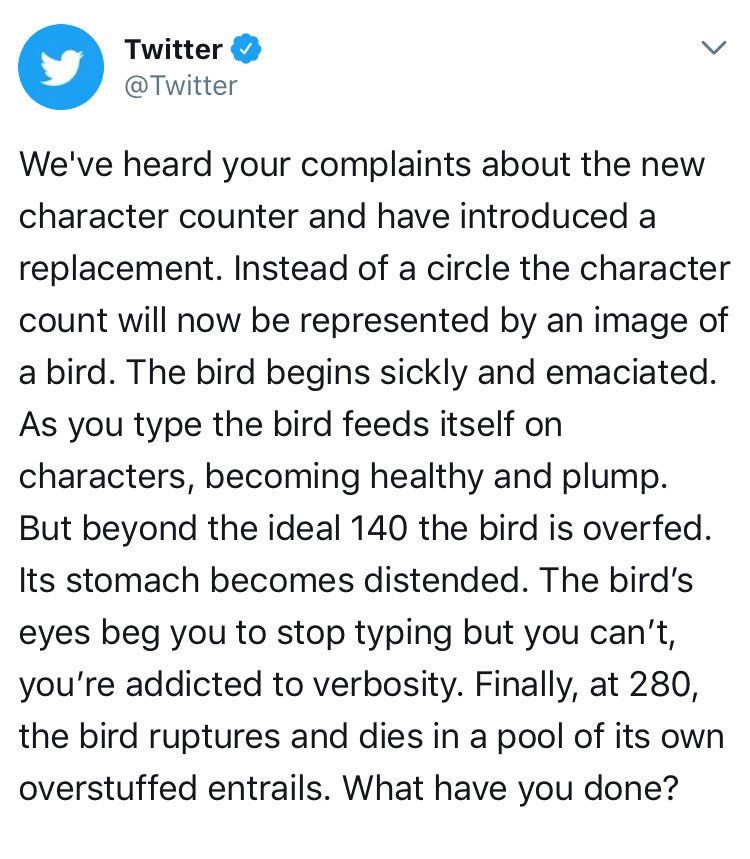Click the @Twitter handle
This screenshot has height=859, width=750.
(x=181, y=85)
